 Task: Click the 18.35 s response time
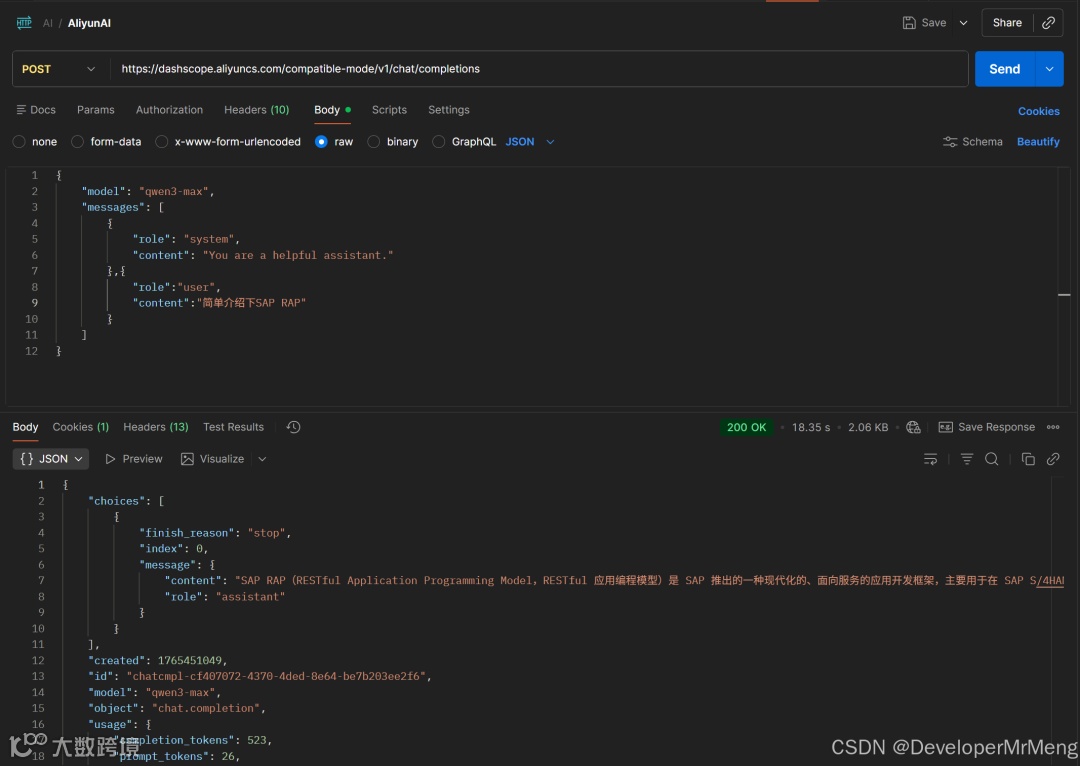coord(811,427)
